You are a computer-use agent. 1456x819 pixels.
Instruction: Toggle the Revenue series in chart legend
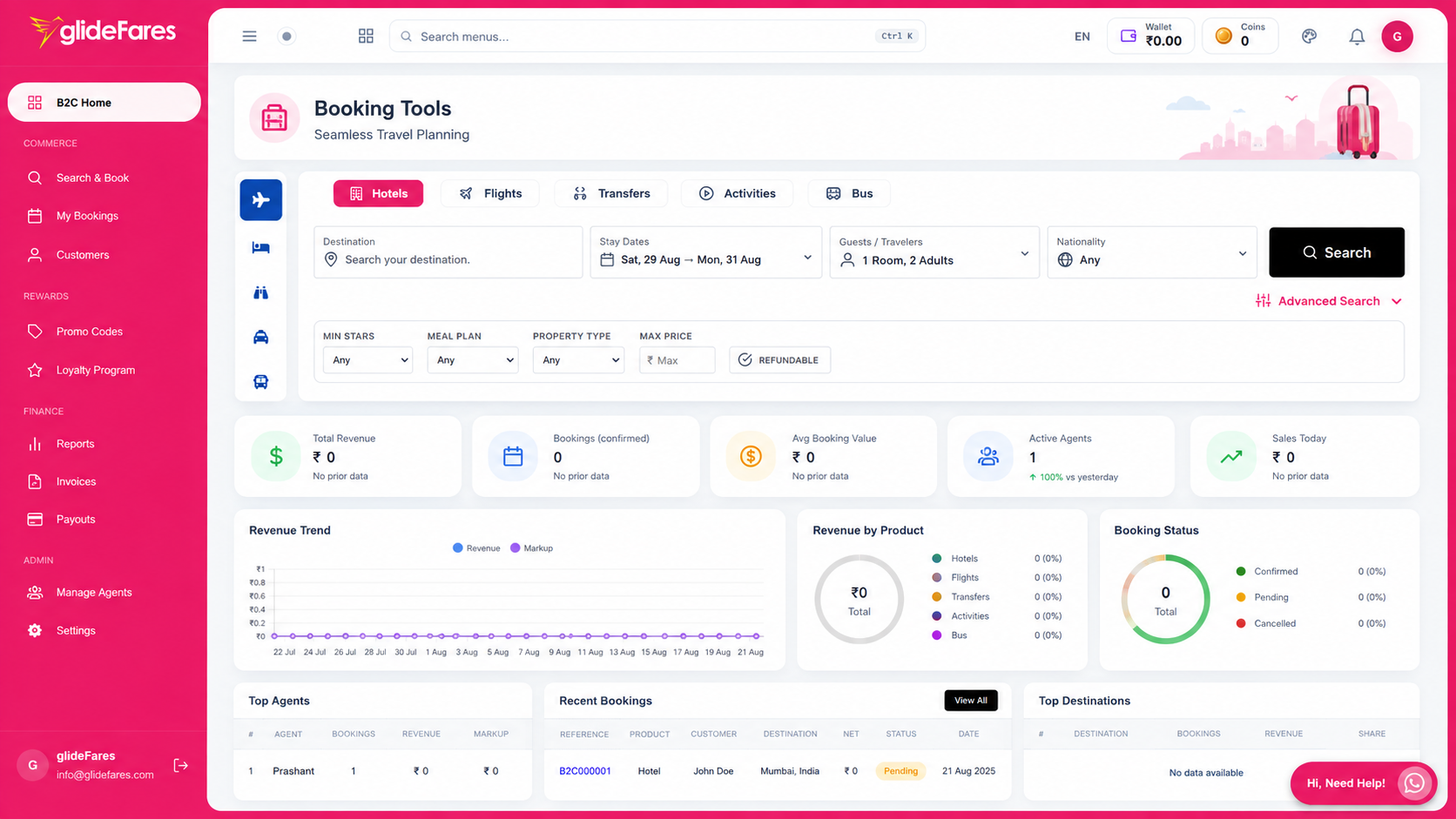pyautogui.click(x=476, y=548)
